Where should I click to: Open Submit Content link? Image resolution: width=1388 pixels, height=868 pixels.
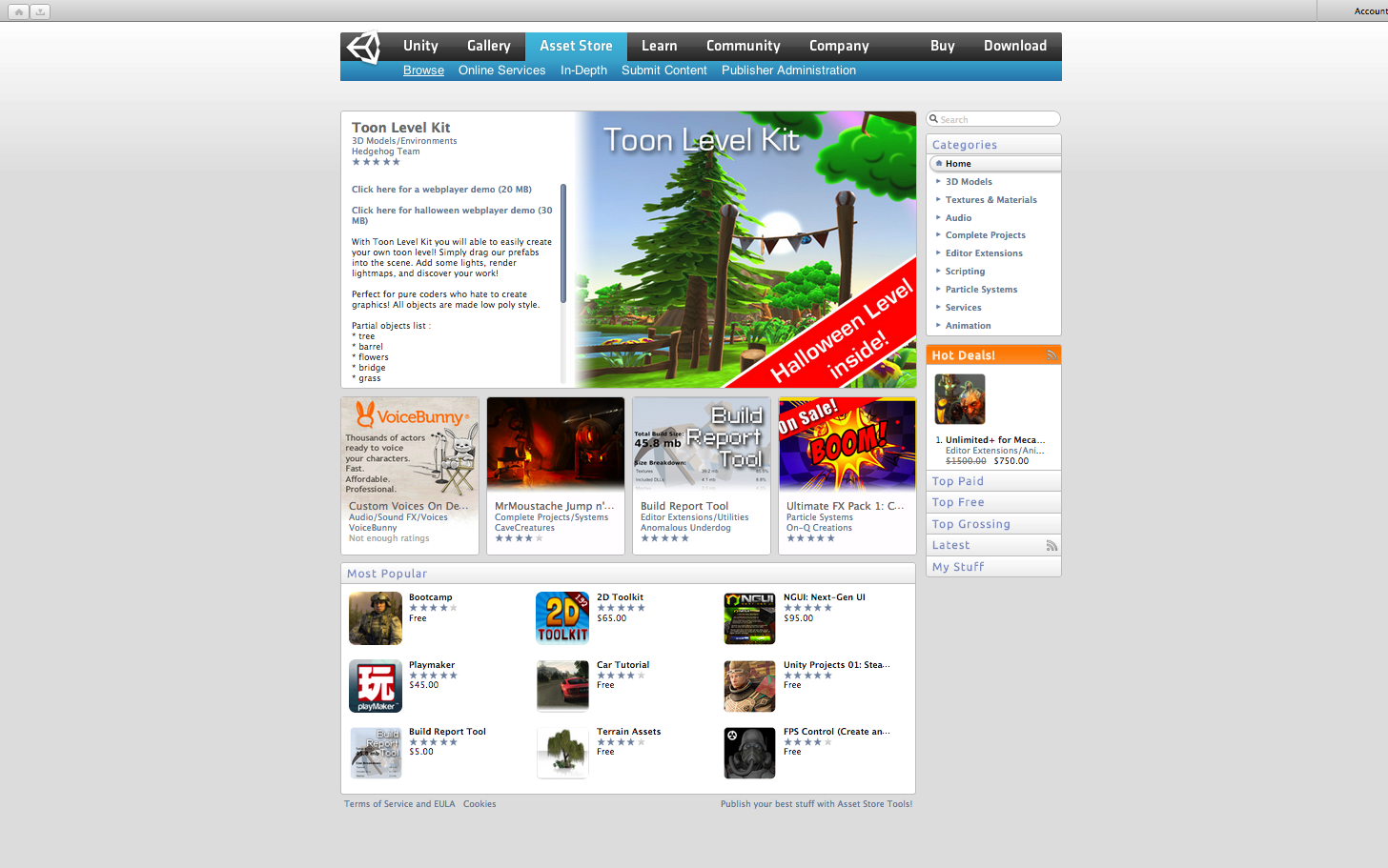(x=664, y=71)
